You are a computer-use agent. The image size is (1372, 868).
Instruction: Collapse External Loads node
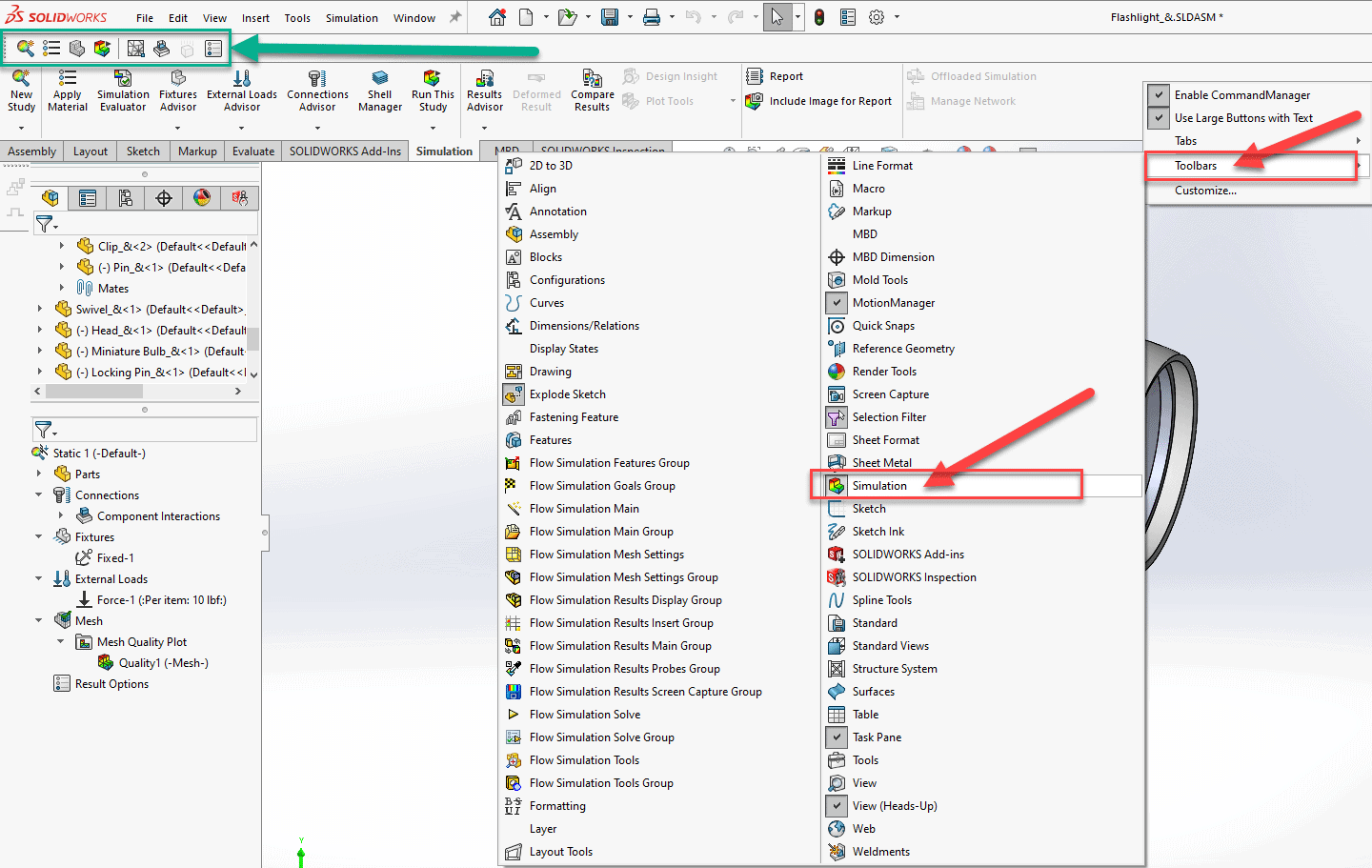(x=38, y=578)
